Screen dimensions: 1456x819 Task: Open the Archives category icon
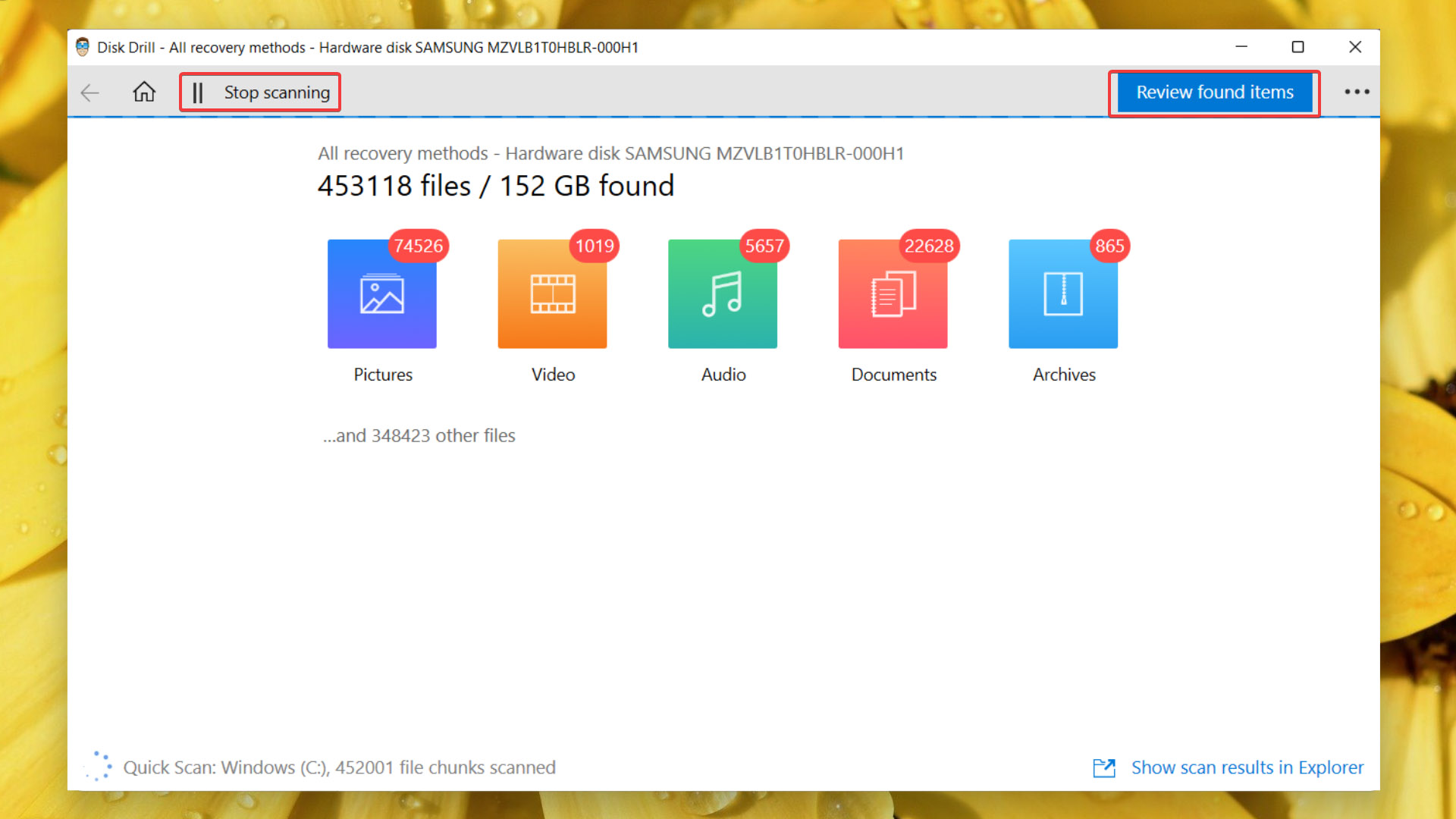pyautogui.click(x=1063, y=293)
